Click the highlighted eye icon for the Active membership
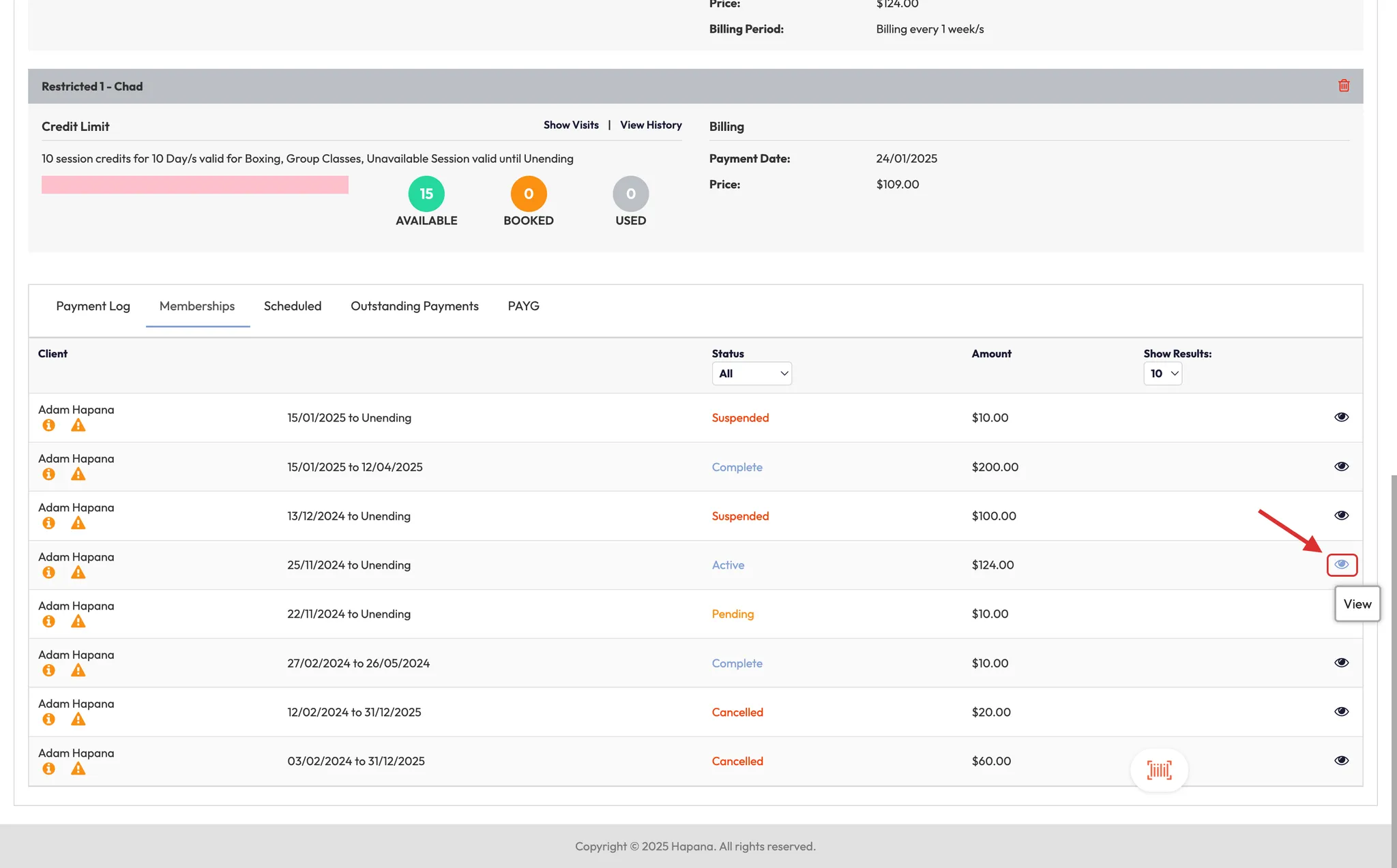Screen dimensions: 1397x868 pyautogui.click(x=1341, y=565)
